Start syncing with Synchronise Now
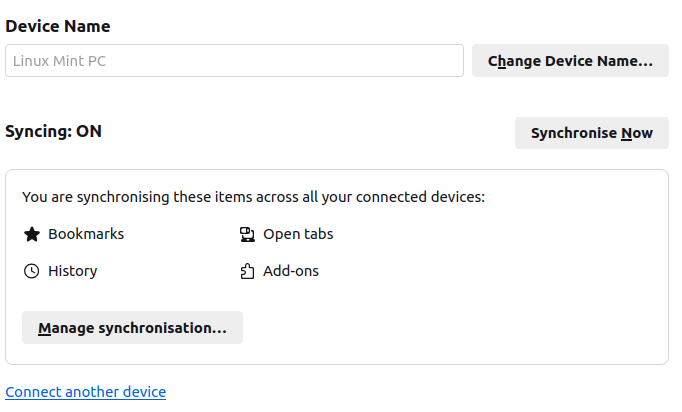 pos(591,133)
